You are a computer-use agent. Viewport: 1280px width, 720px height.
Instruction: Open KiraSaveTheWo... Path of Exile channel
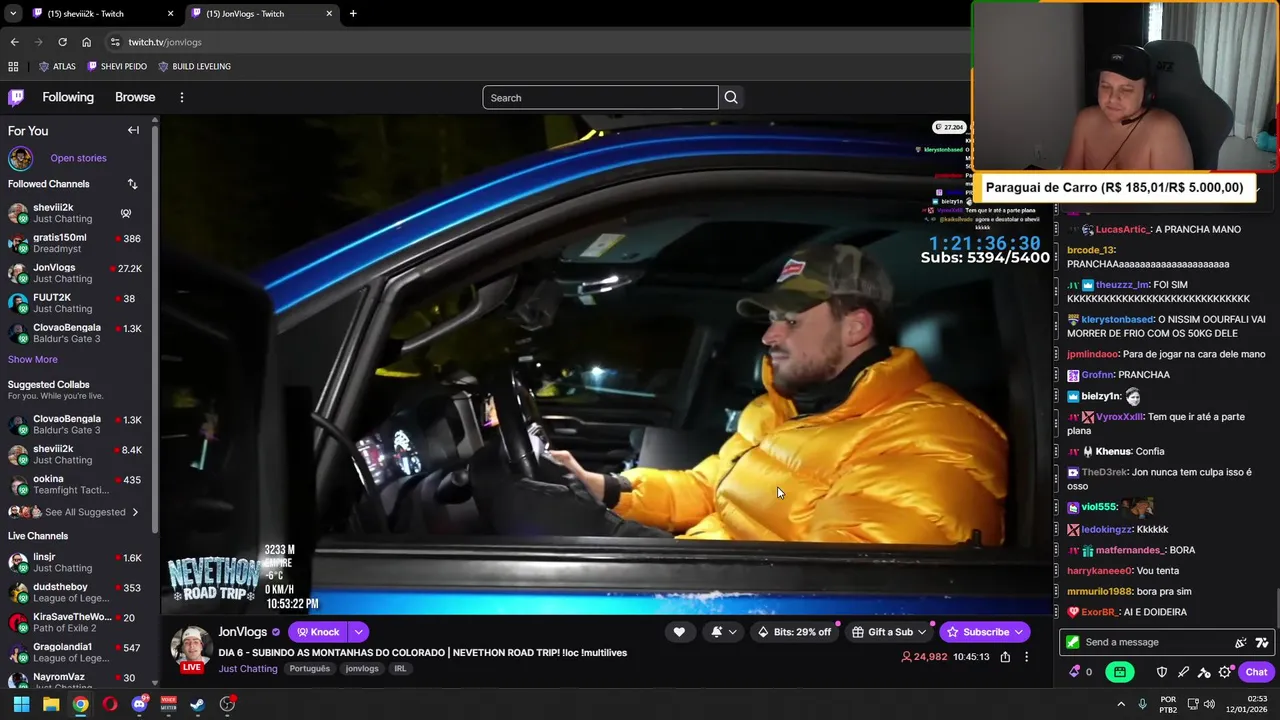click(75, 622)
